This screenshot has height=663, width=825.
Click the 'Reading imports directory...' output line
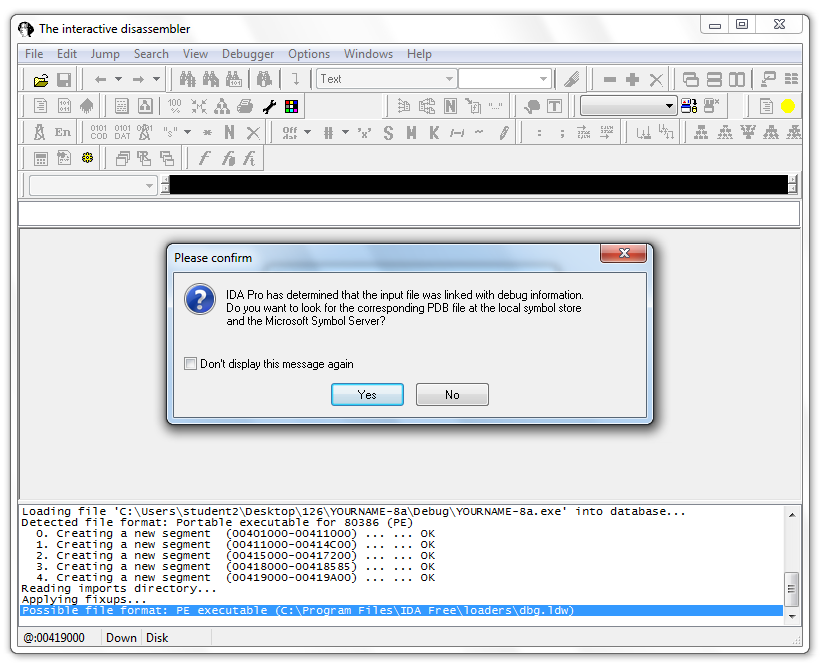(x=119, y=588)
